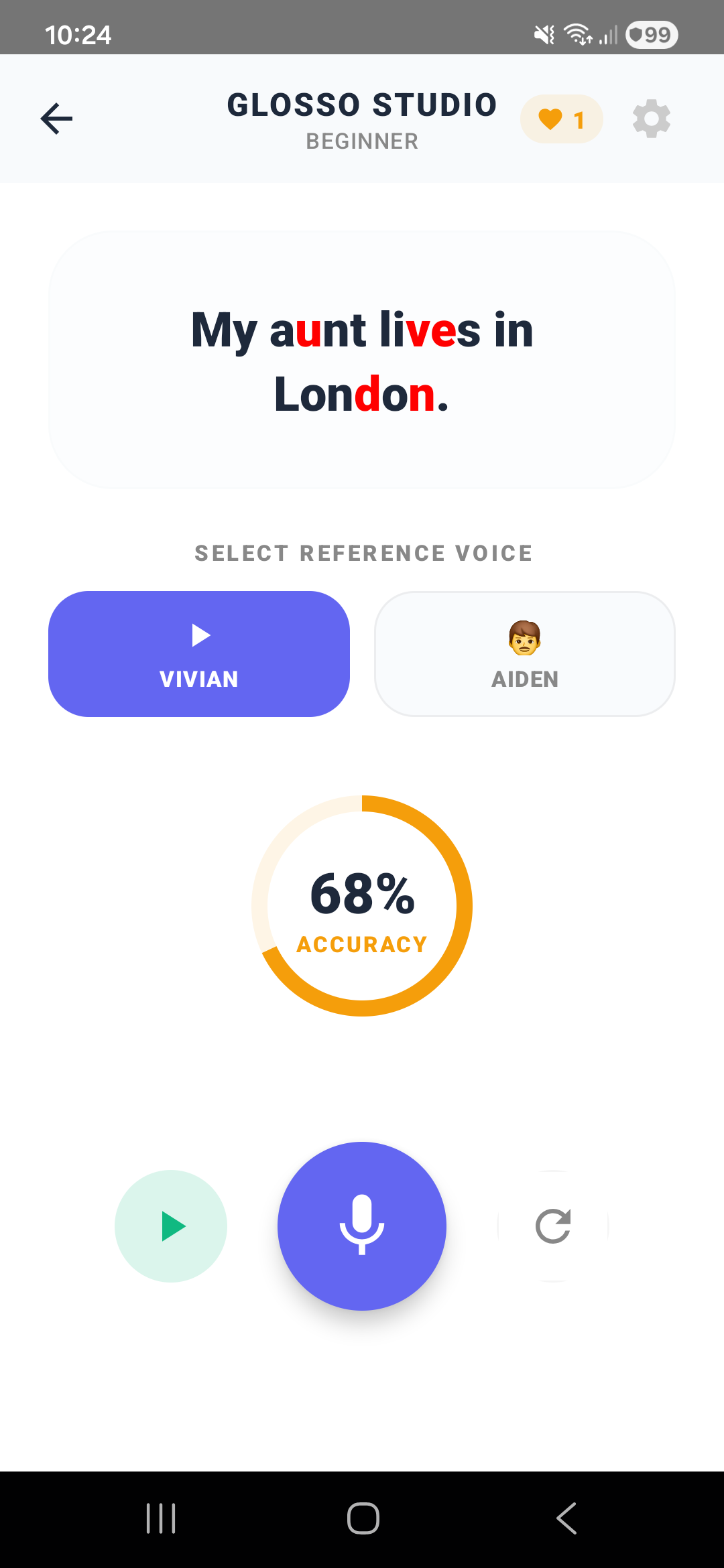Tap the Aiden boy face emoji
Image resolution: width=724 pixels, height=1568 pixels.
tap(525, 637)
